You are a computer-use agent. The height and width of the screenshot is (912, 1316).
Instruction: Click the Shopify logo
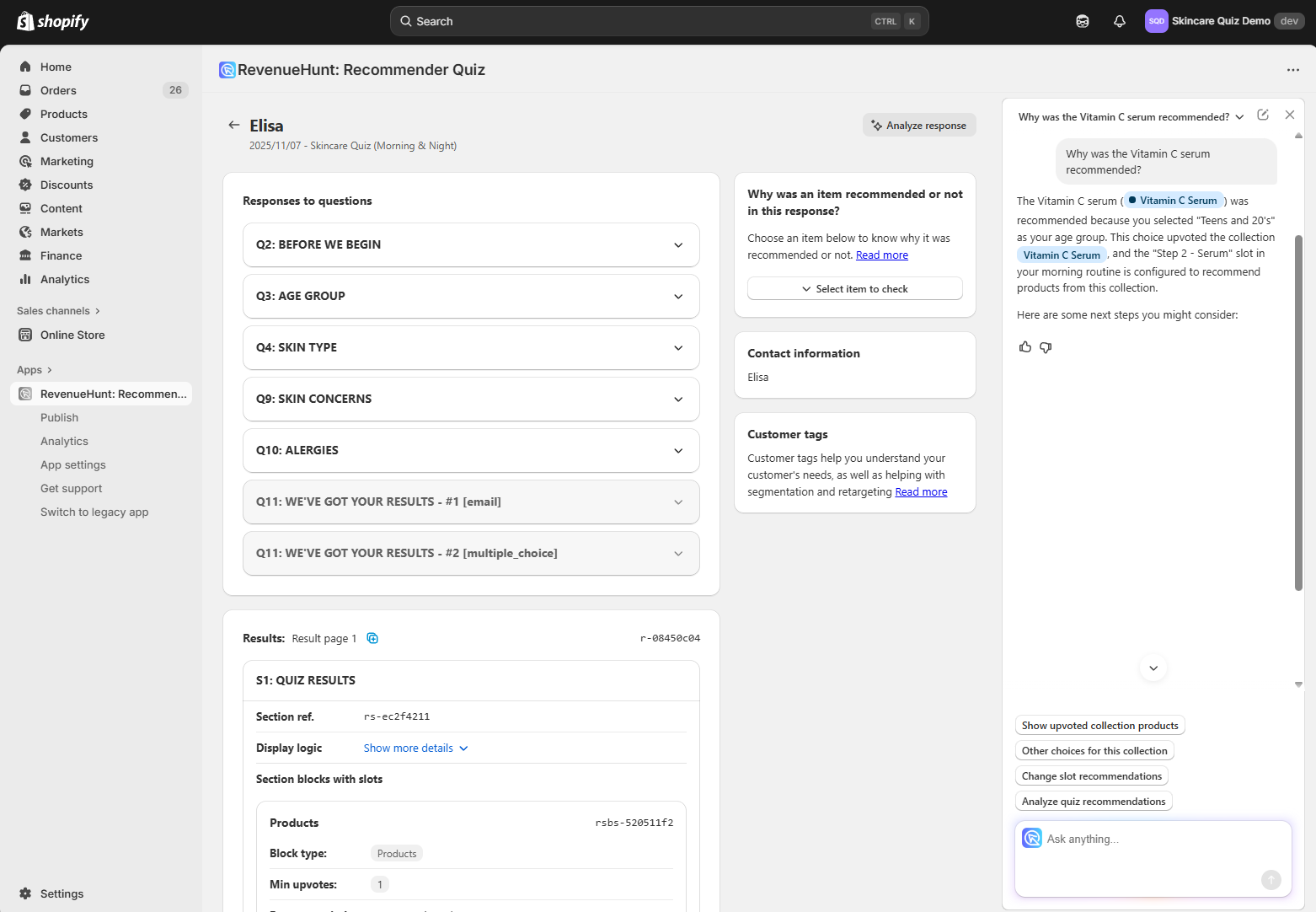[52, 20]
